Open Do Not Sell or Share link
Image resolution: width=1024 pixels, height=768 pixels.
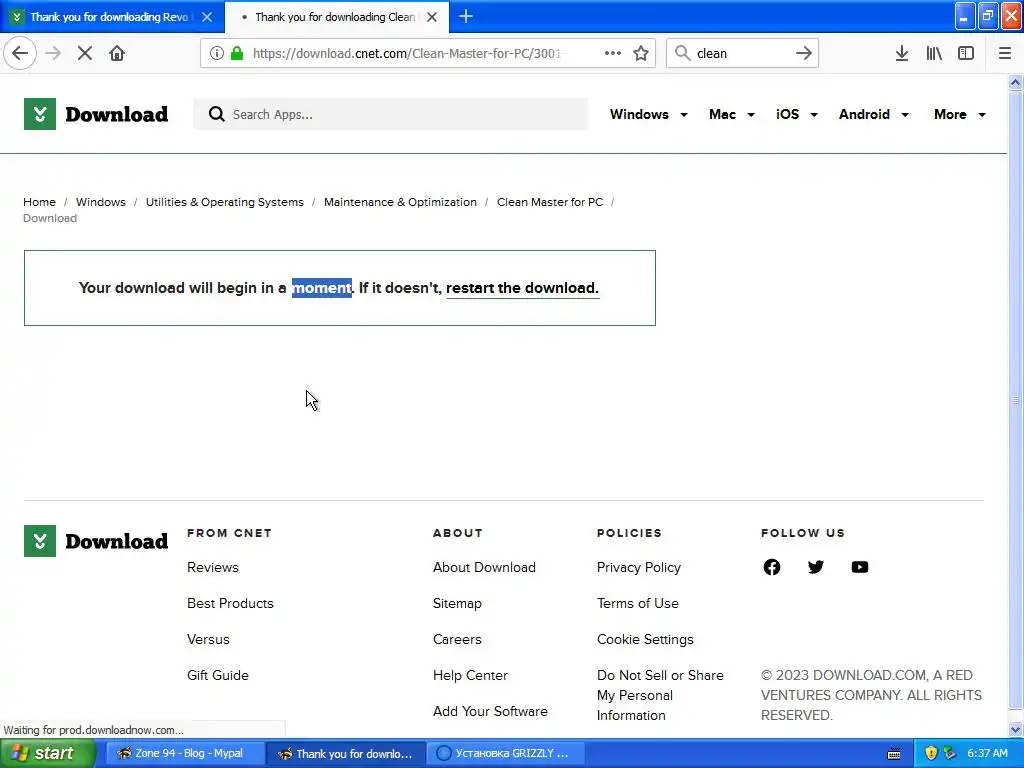pos(660,695)
